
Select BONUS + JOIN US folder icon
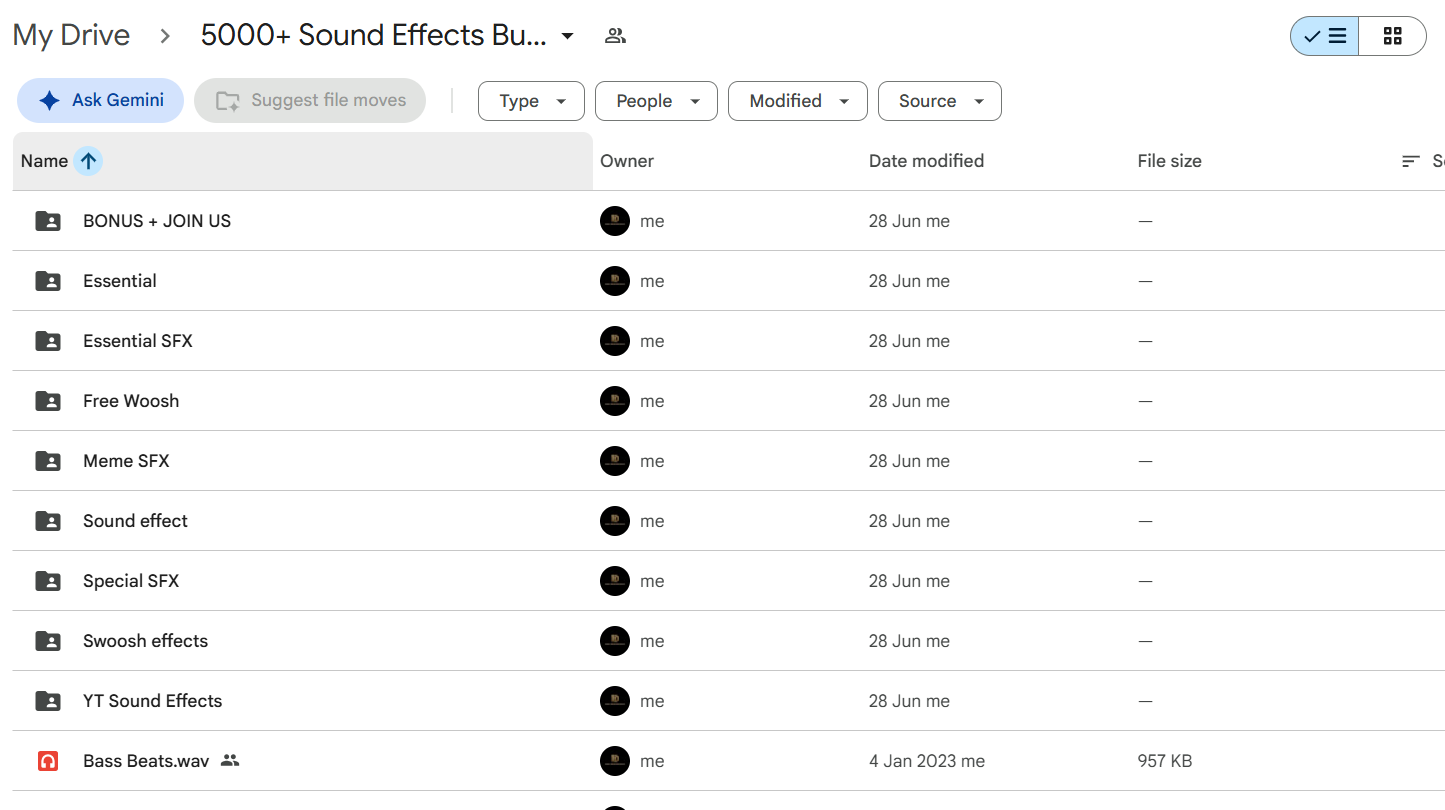point(48,221)
